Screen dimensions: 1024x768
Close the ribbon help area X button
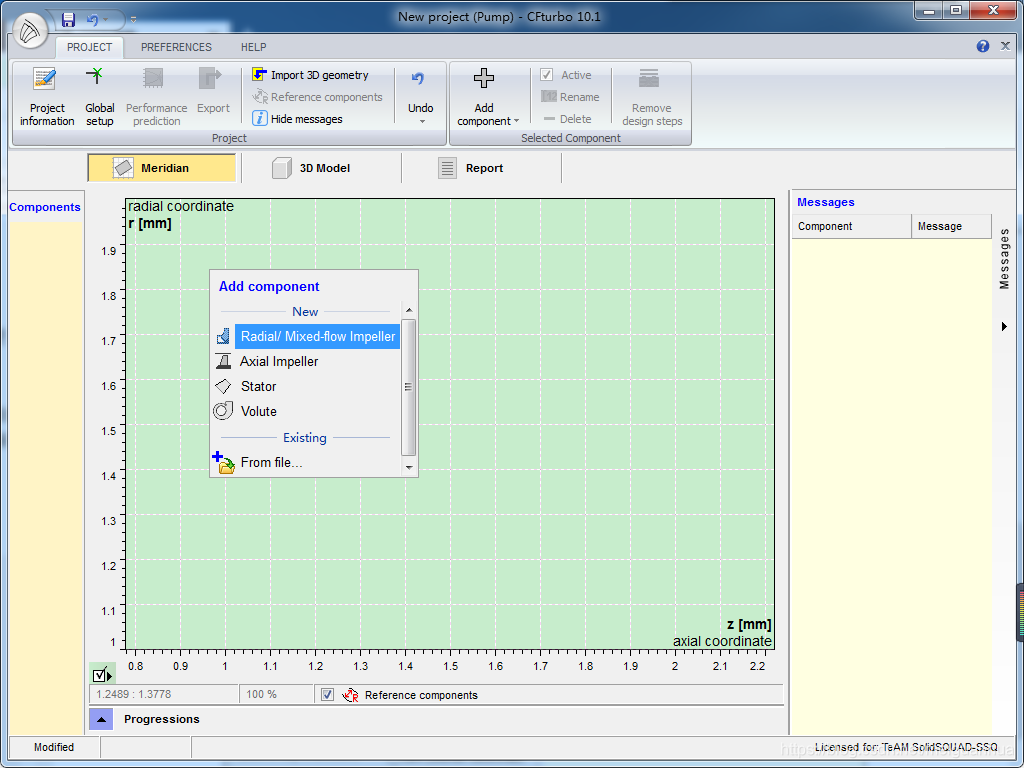point(1006,46)
